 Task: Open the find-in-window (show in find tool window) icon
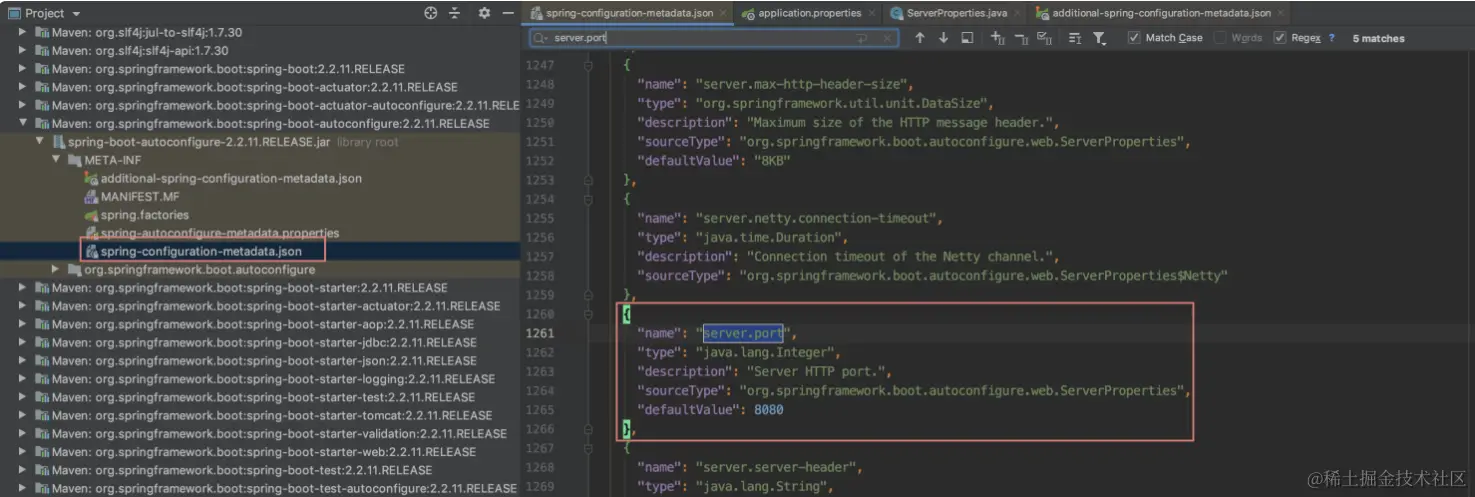[x=967, y=38]
